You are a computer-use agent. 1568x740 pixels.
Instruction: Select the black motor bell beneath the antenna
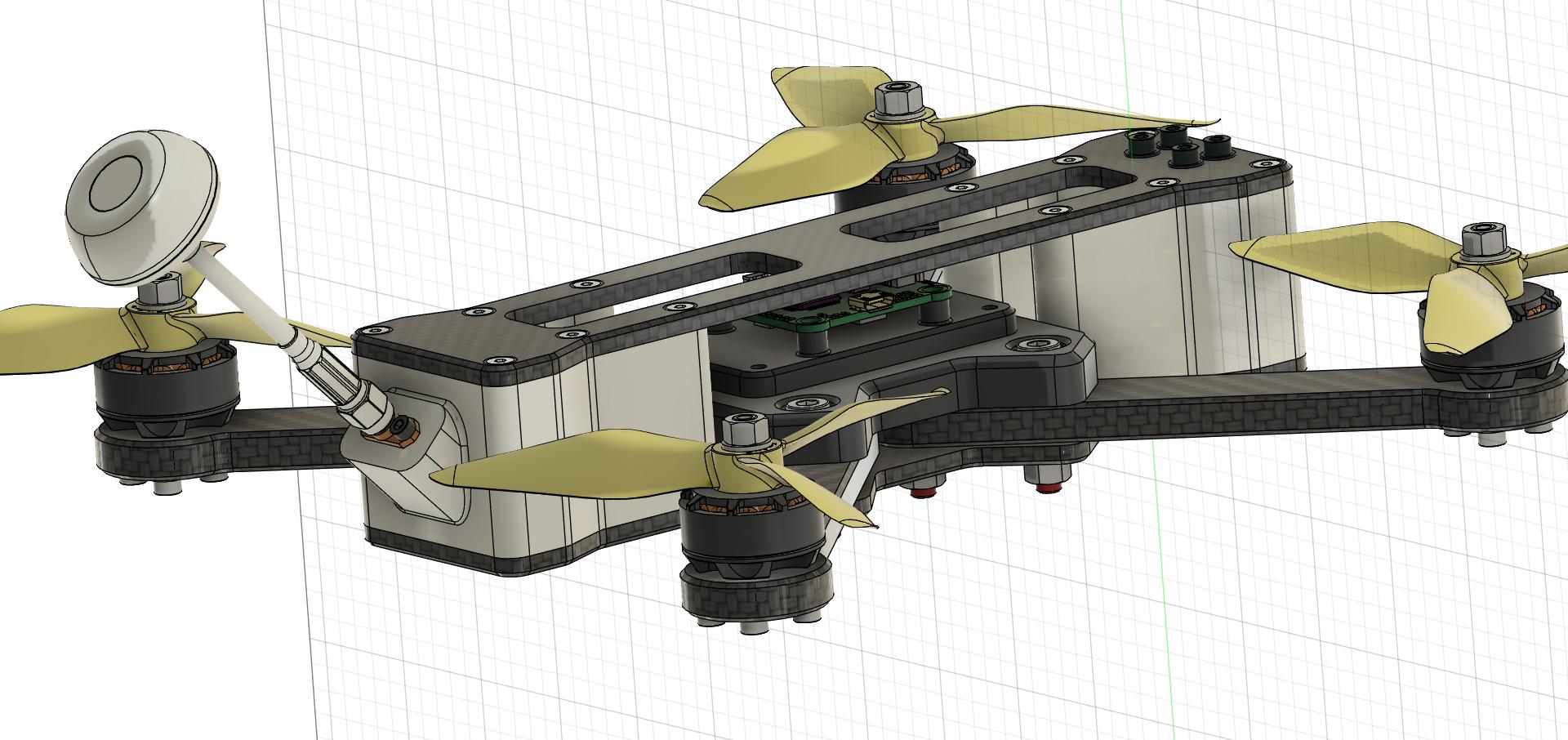coord(167,389)
